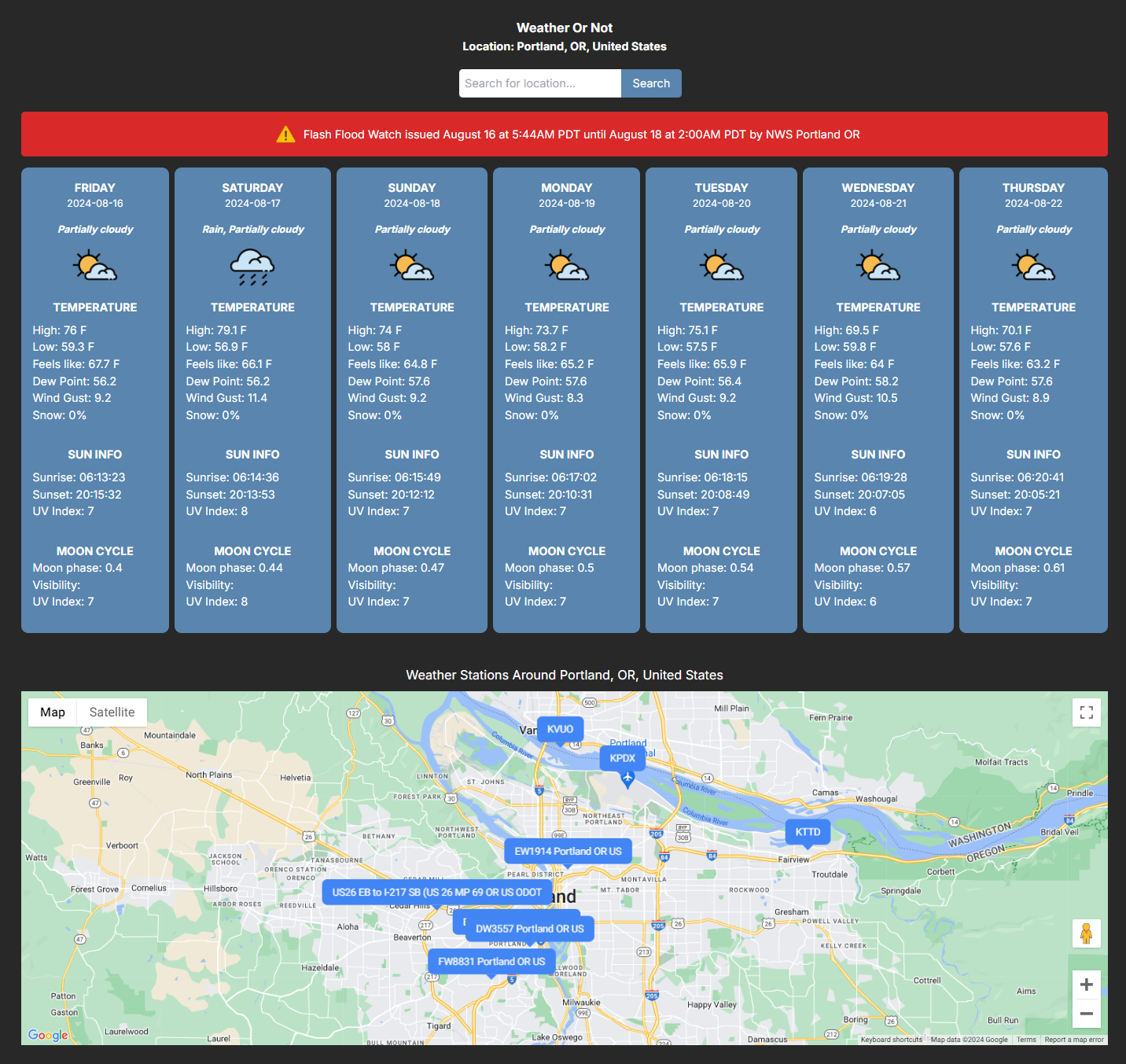
Task: Open the map Terms link
Action: point(1026,1040)
